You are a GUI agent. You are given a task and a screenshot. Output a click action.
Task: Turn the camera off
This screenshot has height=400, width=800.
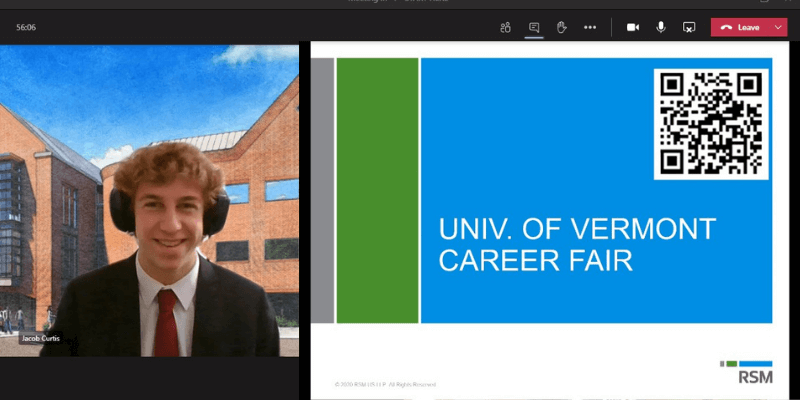(633, 28)
